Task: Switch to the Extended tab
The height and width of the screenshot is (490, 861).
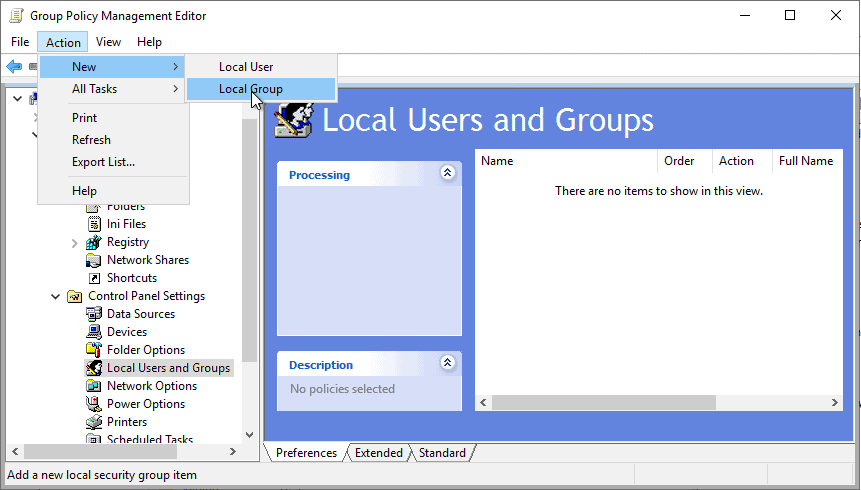Action: click(378, 453)
